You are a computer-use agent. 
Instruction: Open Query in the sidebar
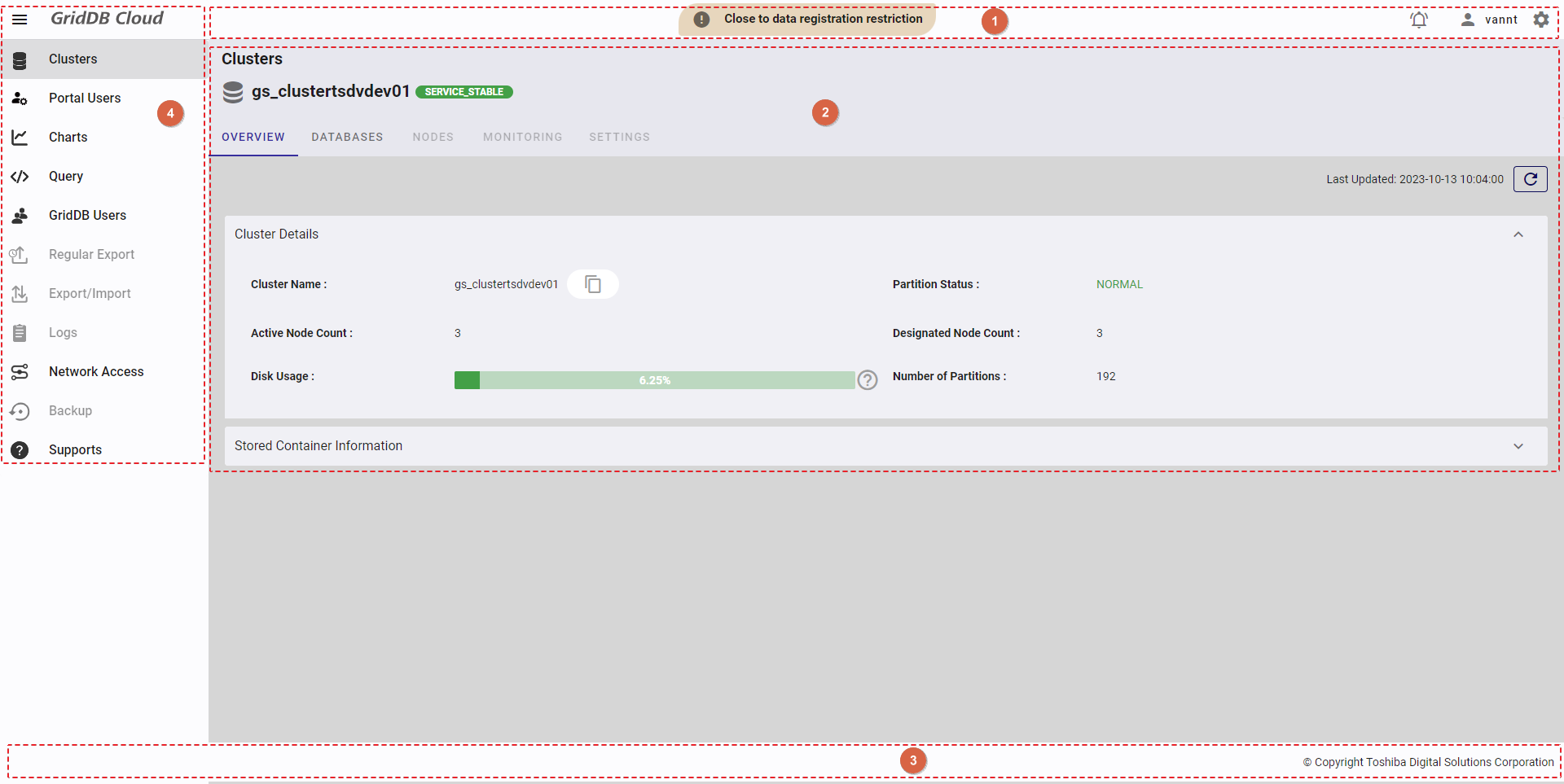[x=103, y=177]
